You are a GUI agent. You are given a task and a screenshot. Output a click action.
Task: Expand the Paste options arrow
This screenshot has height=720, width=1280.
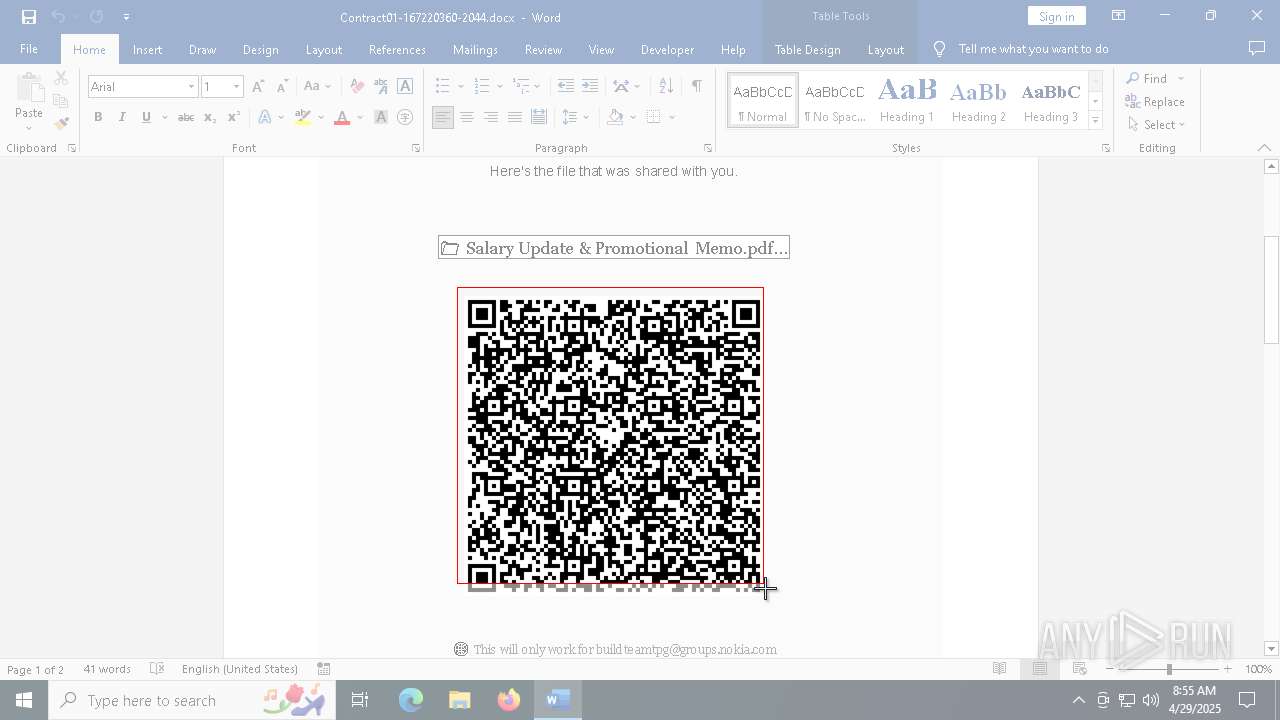pyautogui.click(x=29, y=128)
